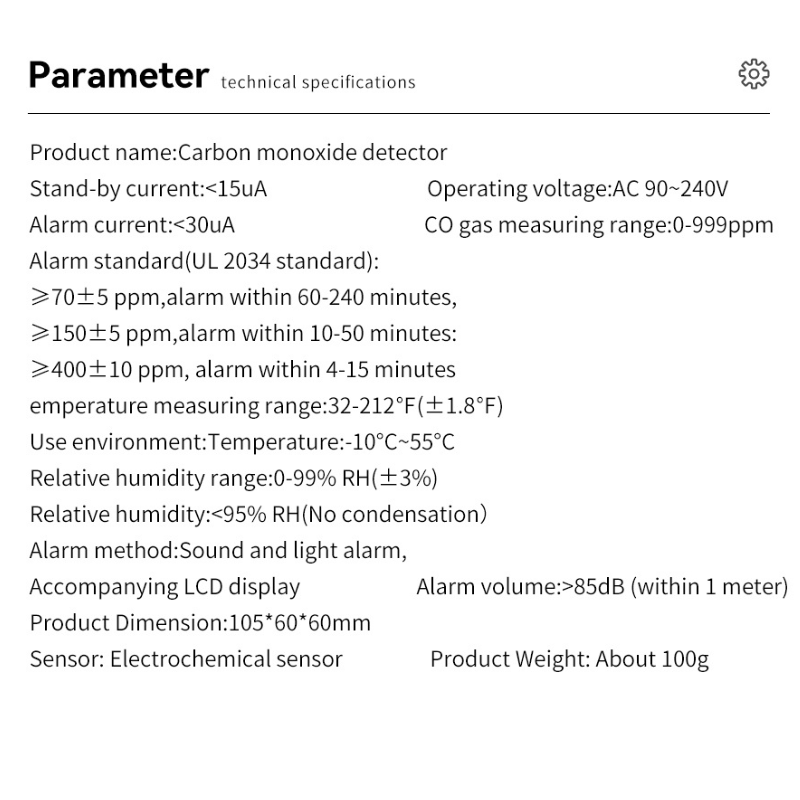Select the Alarm current <30uA text
Image resolution: width=800 pixels, height=800 pixels.
click(x=132, y=225)
